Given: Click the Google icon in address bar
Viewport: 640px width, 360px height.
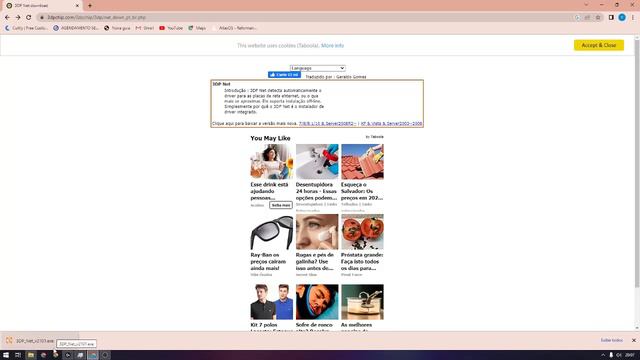Looking at the screenshot, I should (x=577, y=18).
